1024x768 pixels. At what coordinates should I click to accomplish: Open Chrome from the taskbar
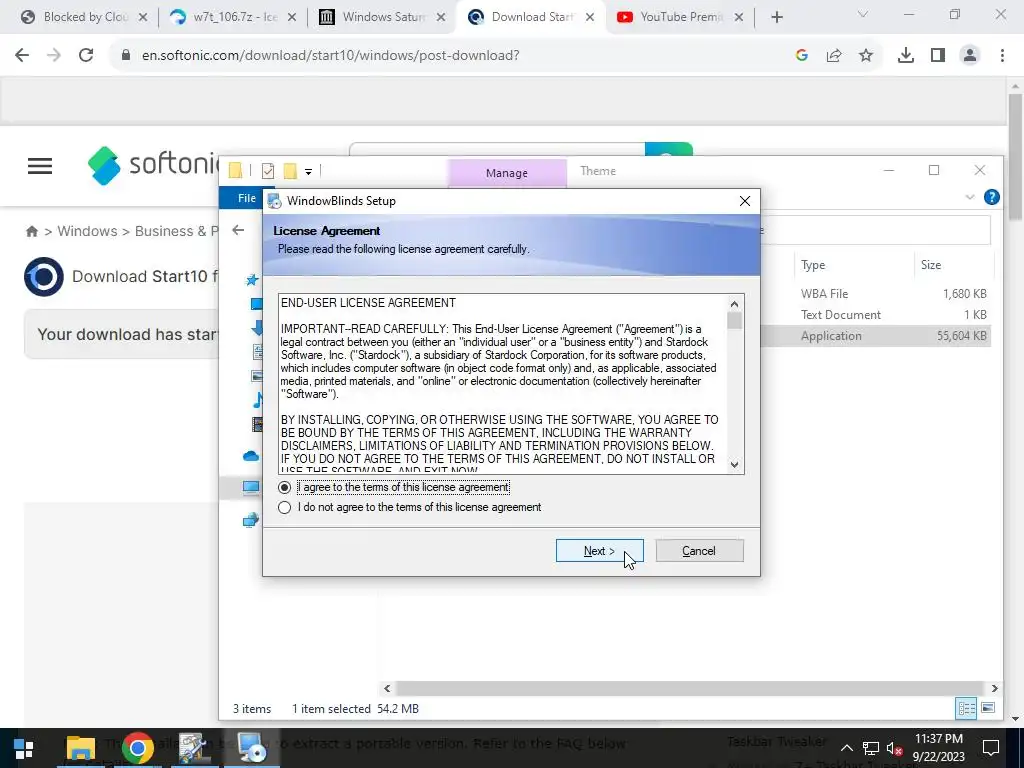(x=138, y=748)
